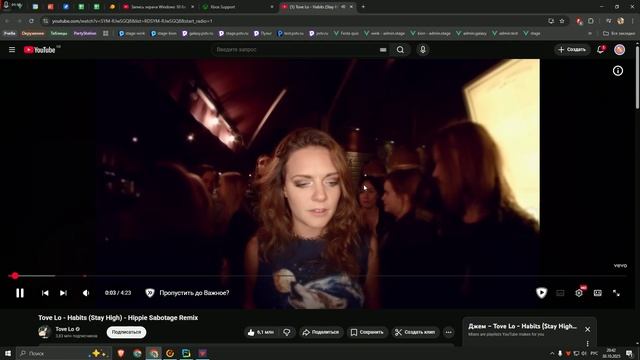Viewport: 640px width, 360px height.
Task: Open 'Таблицы' bookmark folder
Action: tap(59, 33)
